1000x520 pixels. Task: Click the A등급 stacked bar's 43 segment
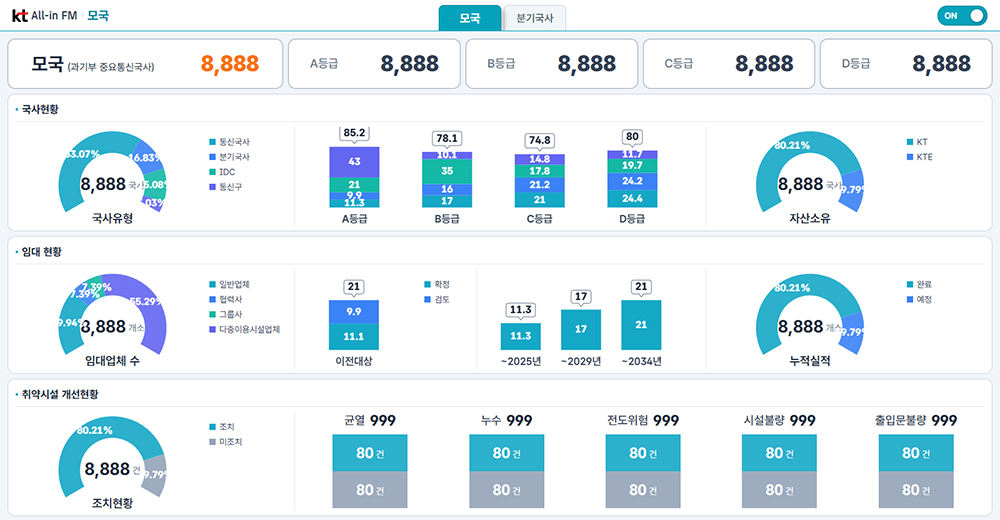[354, 161]
